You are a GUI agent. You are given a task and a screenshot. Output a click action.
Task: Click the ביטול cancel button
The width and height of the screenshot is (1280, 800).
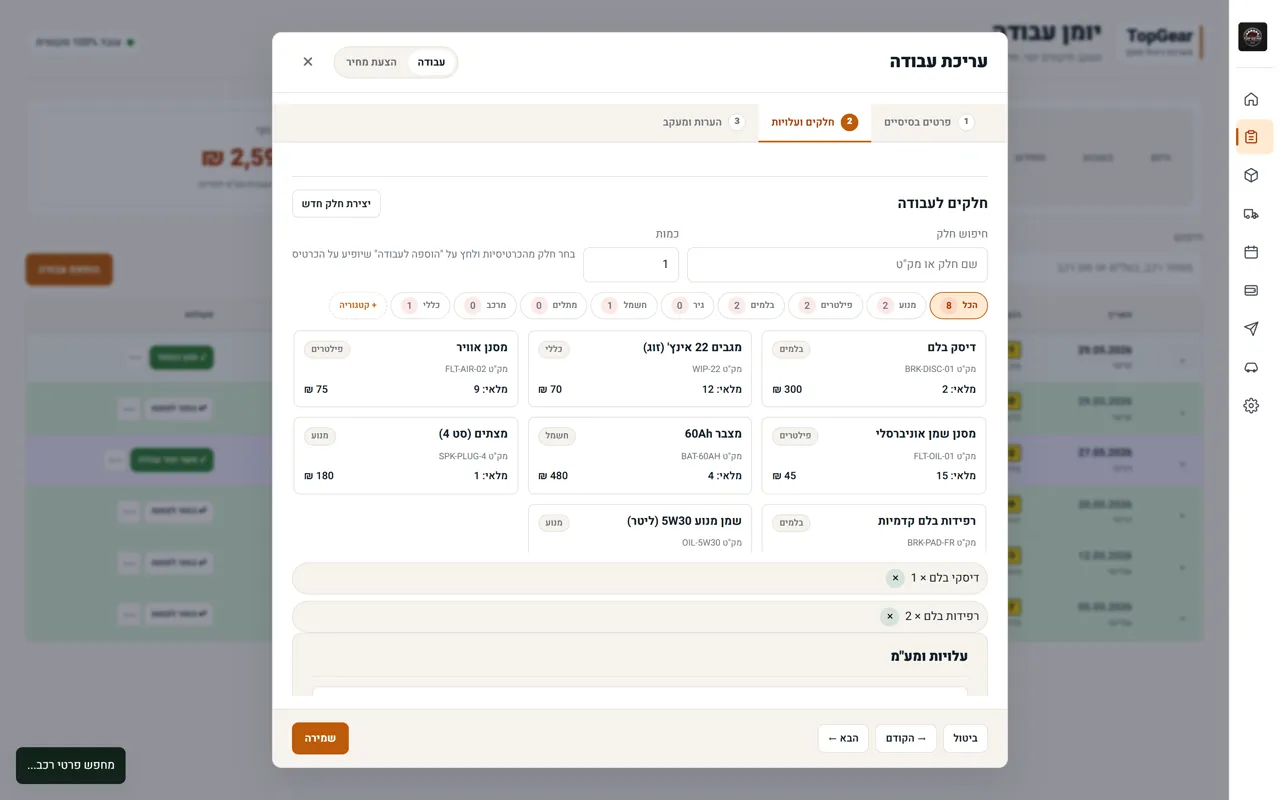[965, 738]
